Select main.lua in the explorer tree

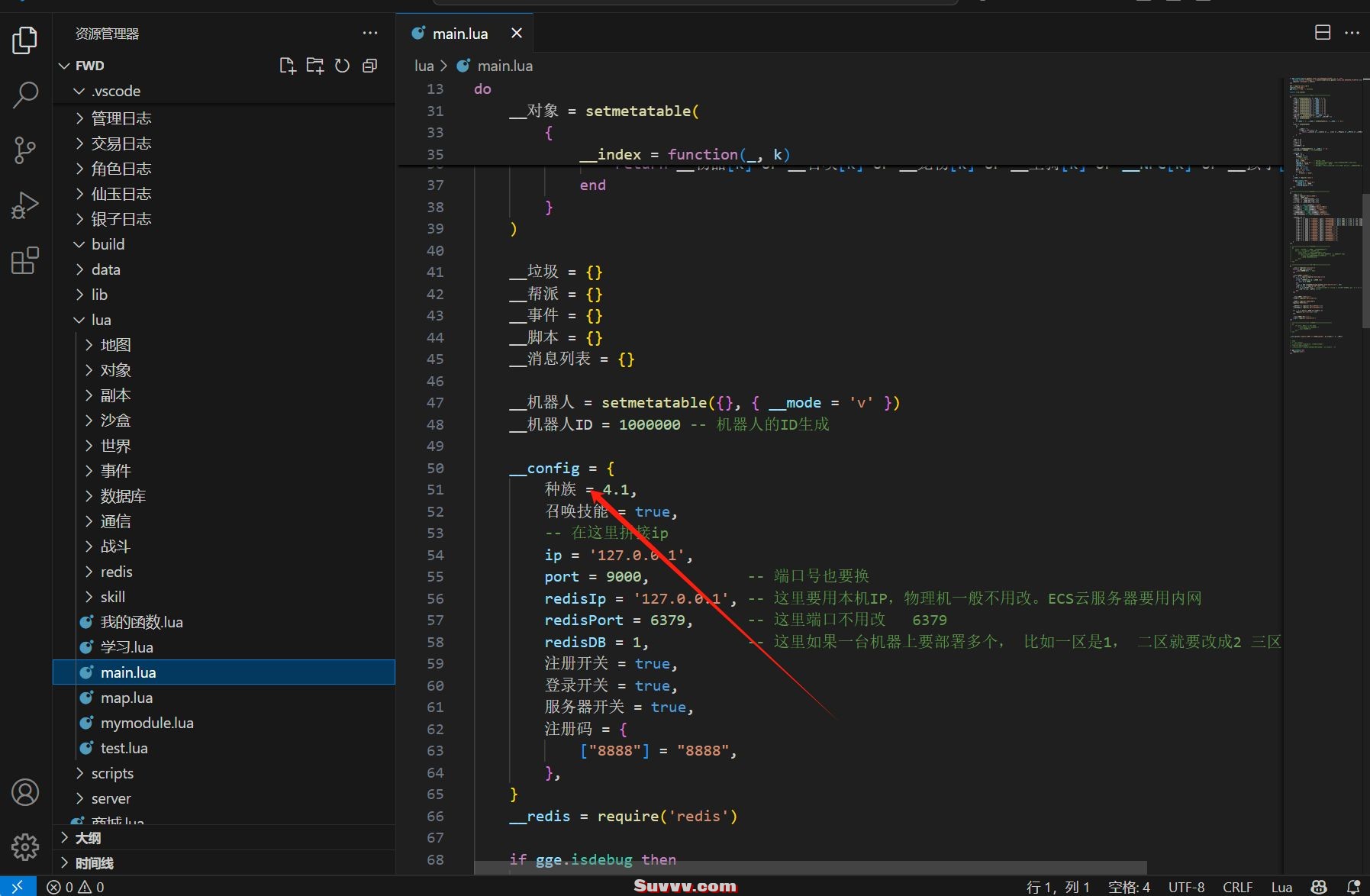(224, 672)
